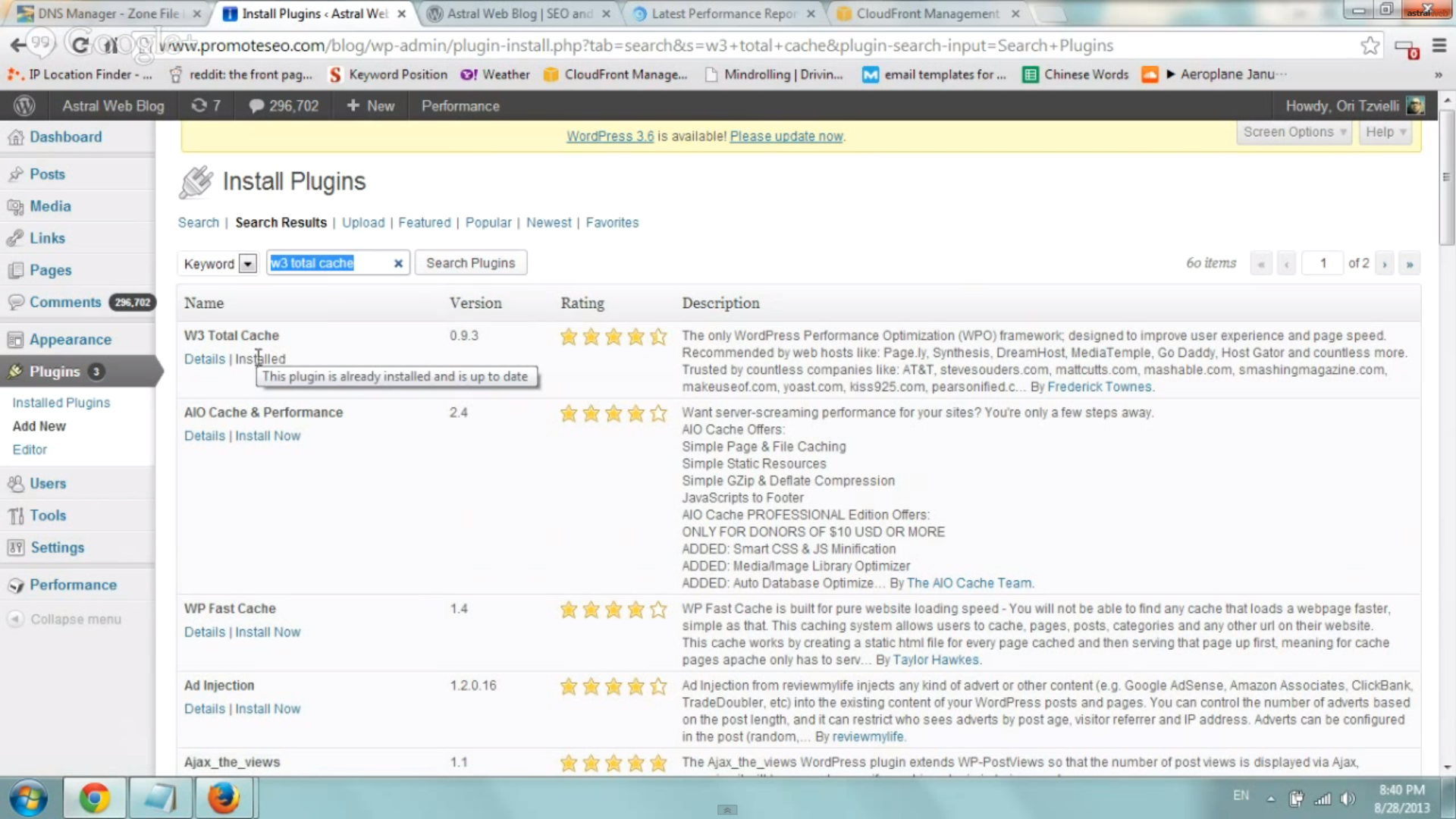Open Tools menu in sidebar
Image resolution: width=1456 pixels, height=819 pixels.
(48, 515)
